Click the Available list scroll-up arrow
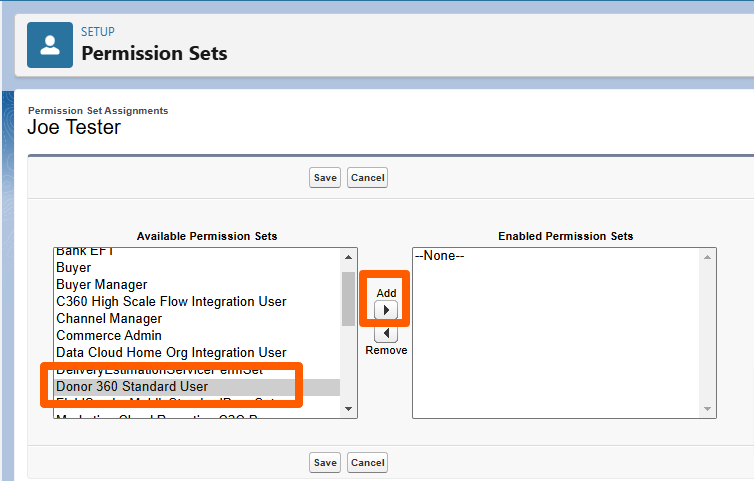The width and height of the screenshot is (754, 481). pos(349,257)
